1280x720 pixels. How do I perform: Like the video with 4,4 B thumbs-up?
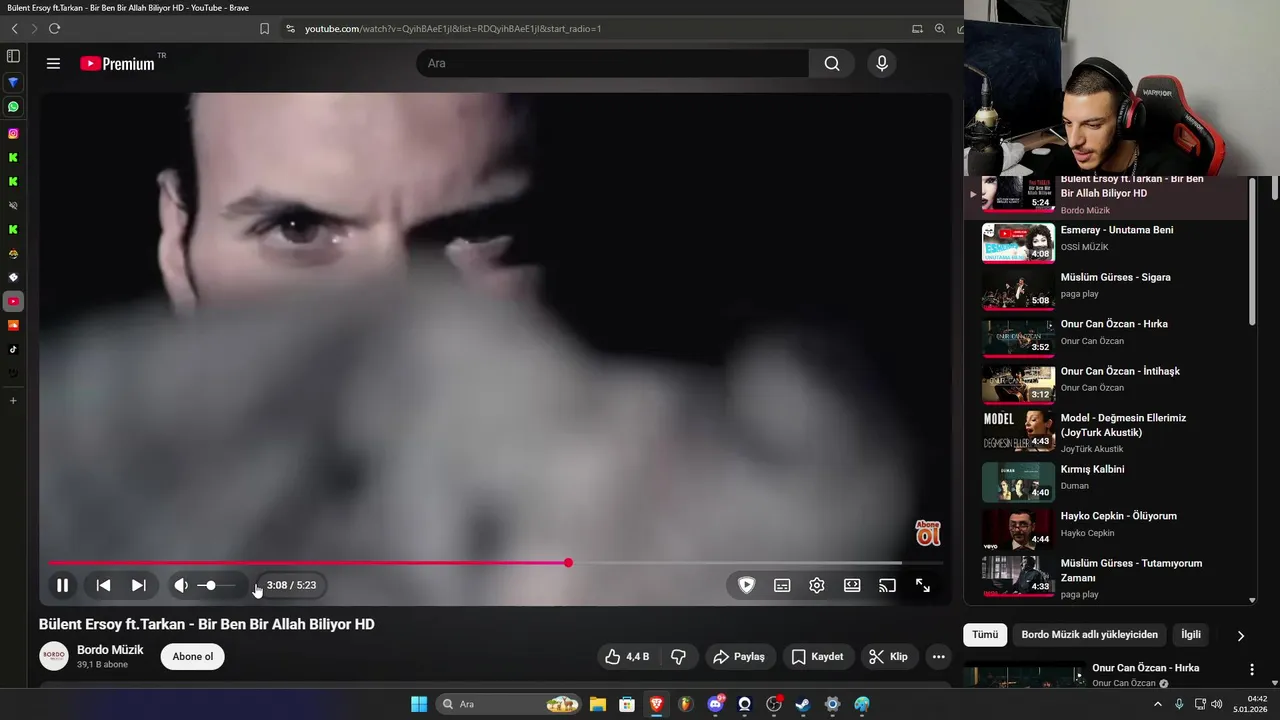point(626,656)
